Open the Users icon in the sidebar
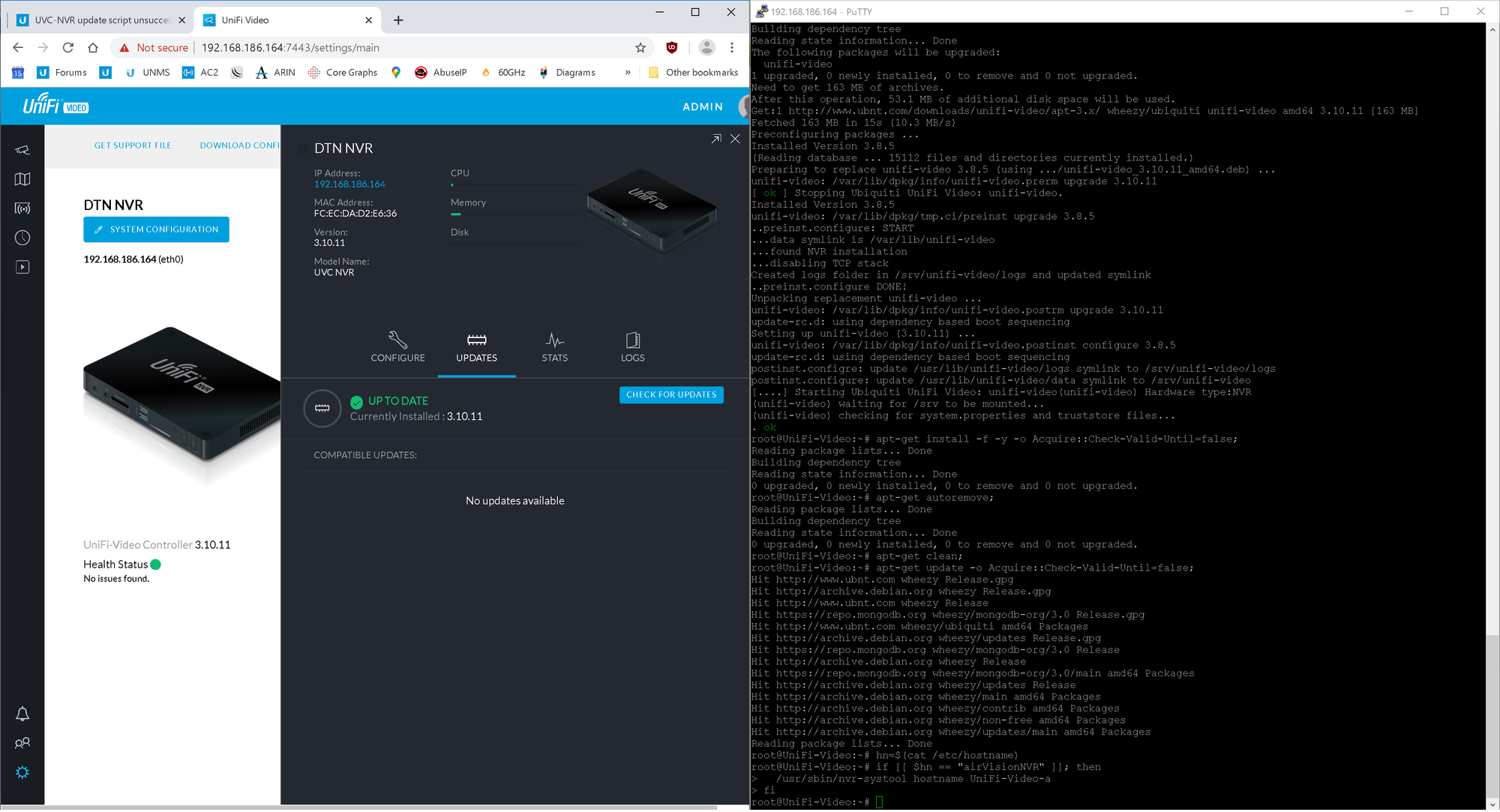Image resolution: width=1500 pixels, height=812 pixels. click(x=22, y=743)
